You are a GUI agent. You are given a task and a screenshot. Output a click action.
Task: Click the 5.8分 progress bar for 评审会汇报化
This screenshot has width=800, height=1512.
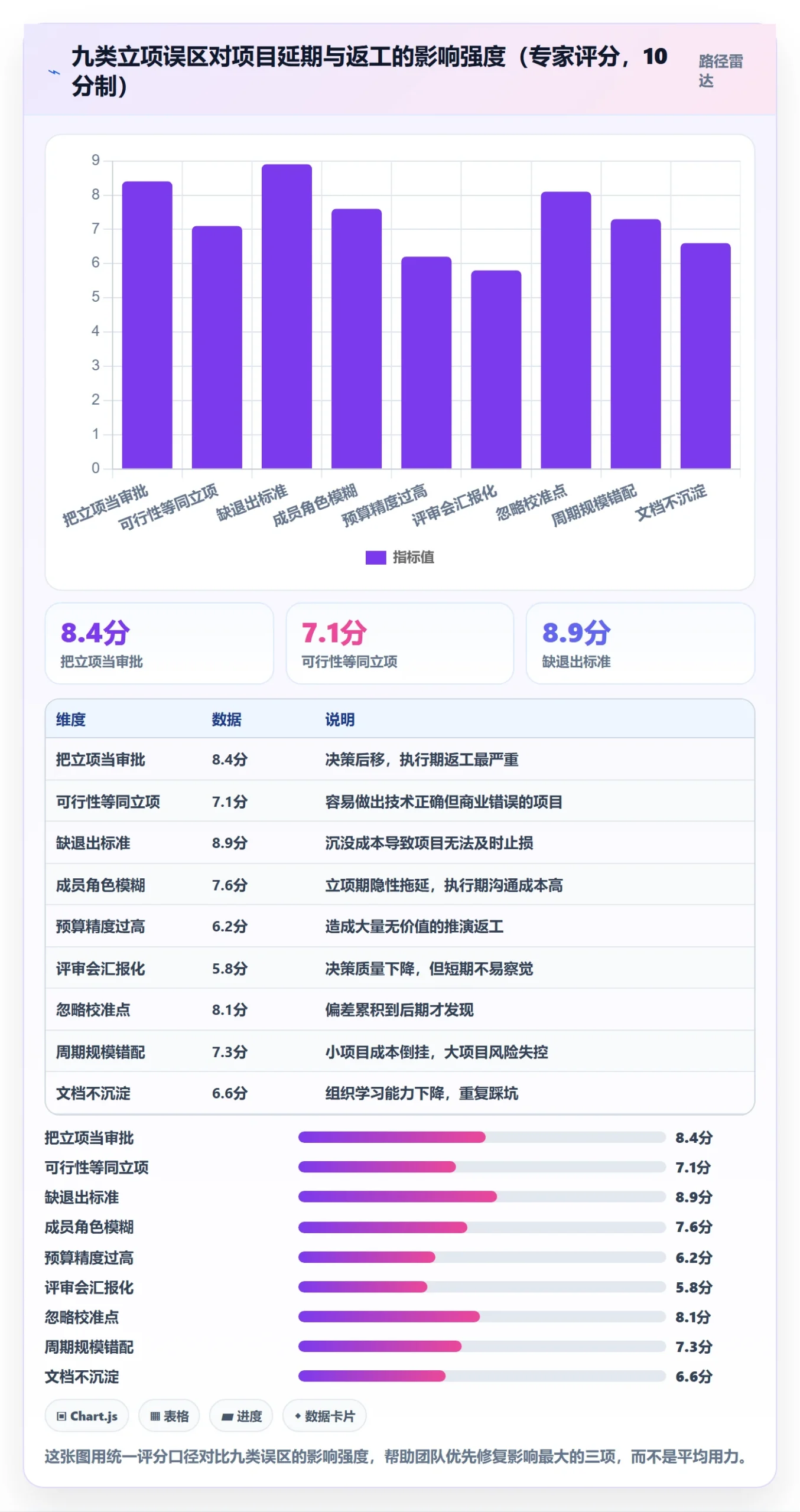pyautogui.click(x=482, y=1287)
